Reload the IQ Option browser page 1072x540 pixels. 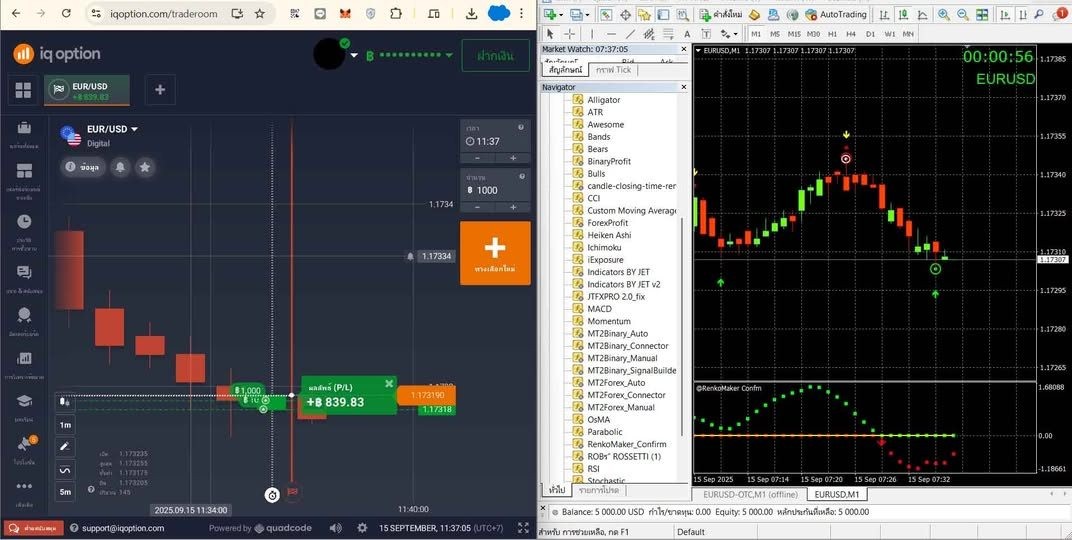click(x=66, y=13)
